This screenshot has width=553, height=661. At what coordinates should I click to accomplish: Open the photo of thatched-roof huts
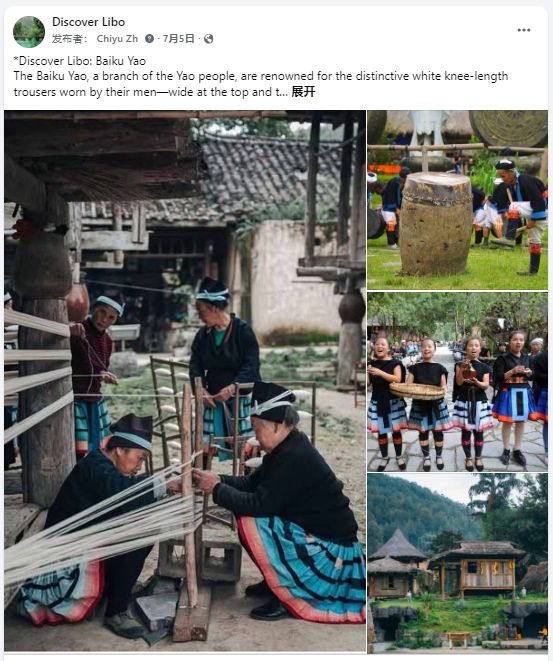[x=457, y=563]
